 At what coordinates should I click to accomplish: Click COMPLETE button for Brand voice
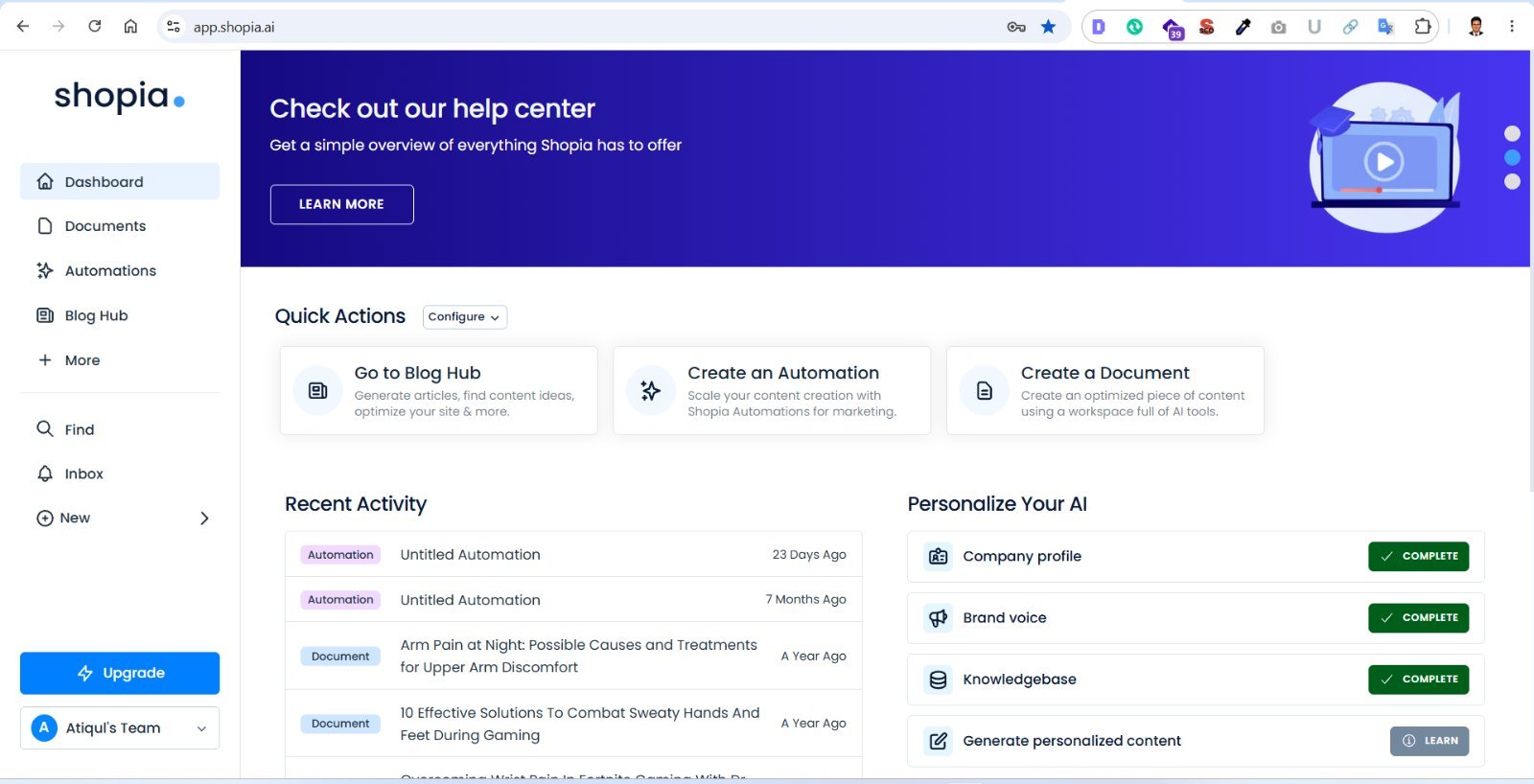coord(1418,618)
